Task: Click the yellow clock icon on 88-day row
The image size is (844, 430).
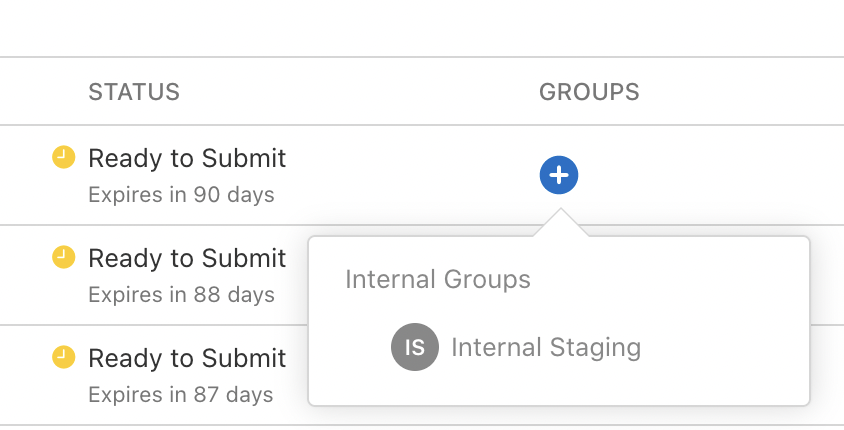Action: pyautogui.click(x=63, y=257)
